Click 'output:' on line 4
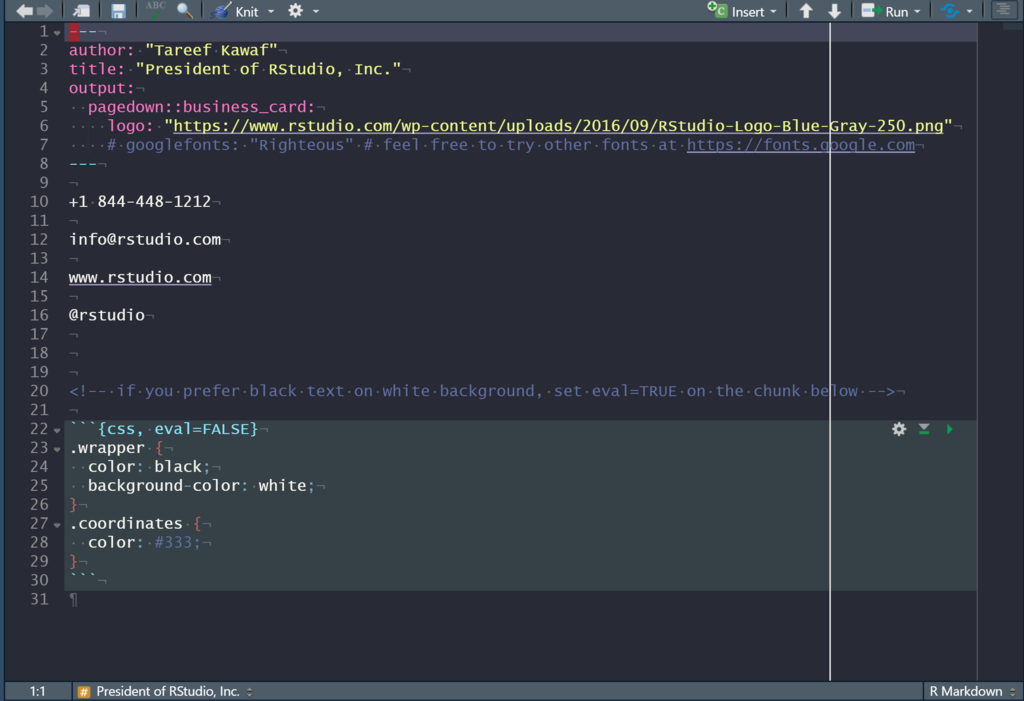Screen dimensions: 1024x701 coord(102,88)
